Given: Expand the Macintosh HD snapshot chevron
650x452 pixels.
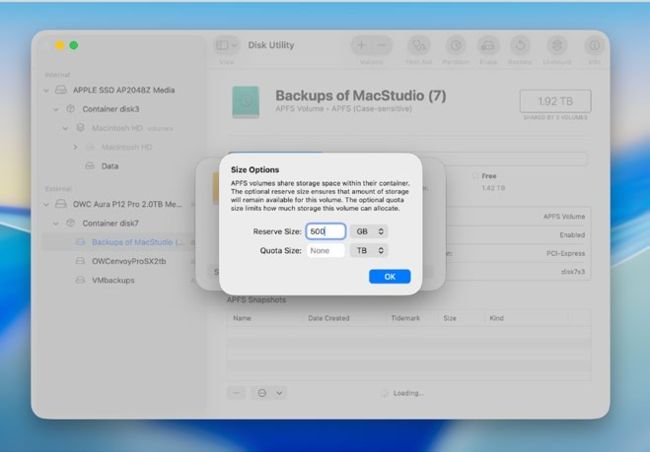Looking at the screenshot, I should point(75,147).
